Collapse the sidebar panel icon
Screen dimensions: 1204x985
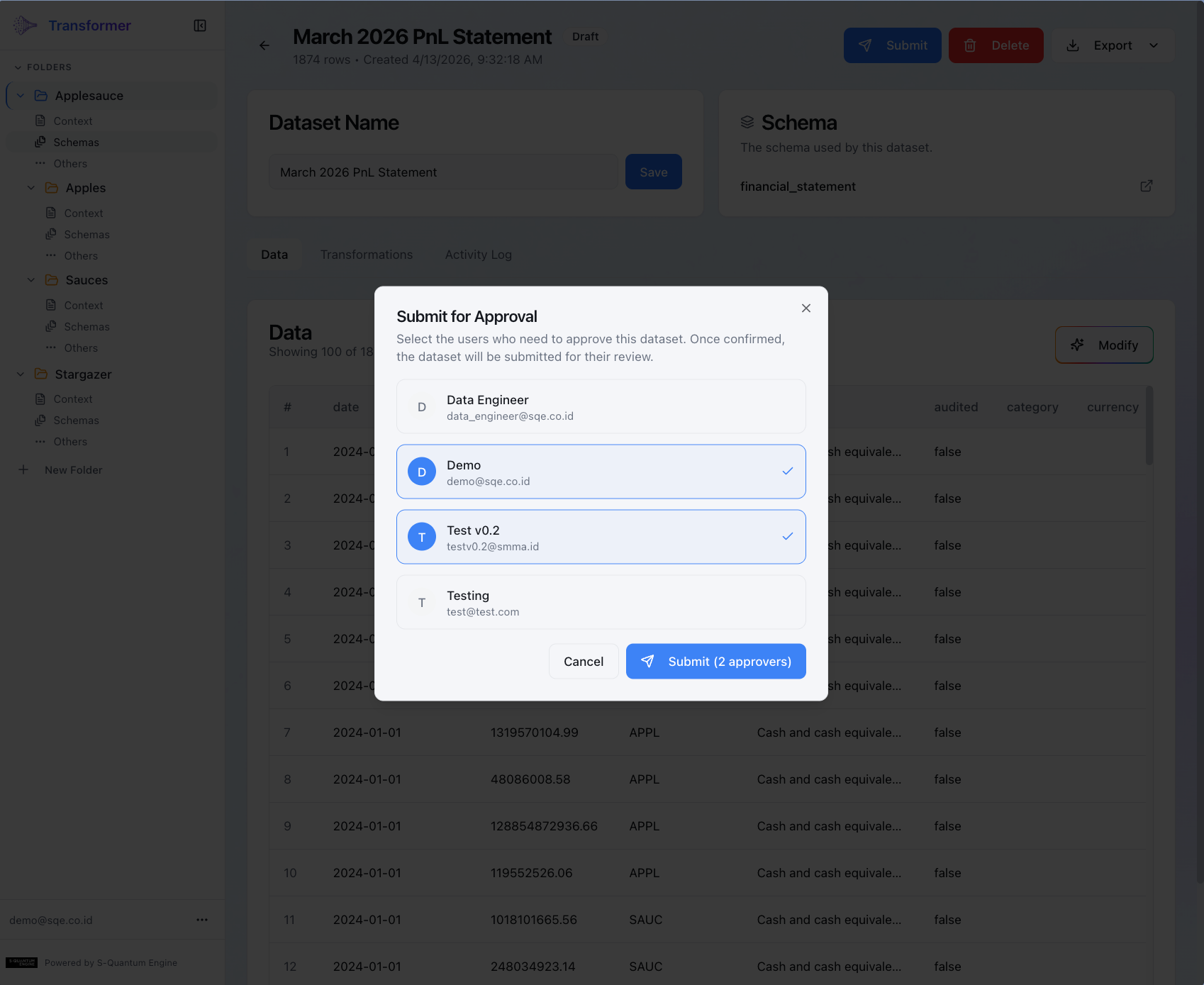[x=200, y=26]
